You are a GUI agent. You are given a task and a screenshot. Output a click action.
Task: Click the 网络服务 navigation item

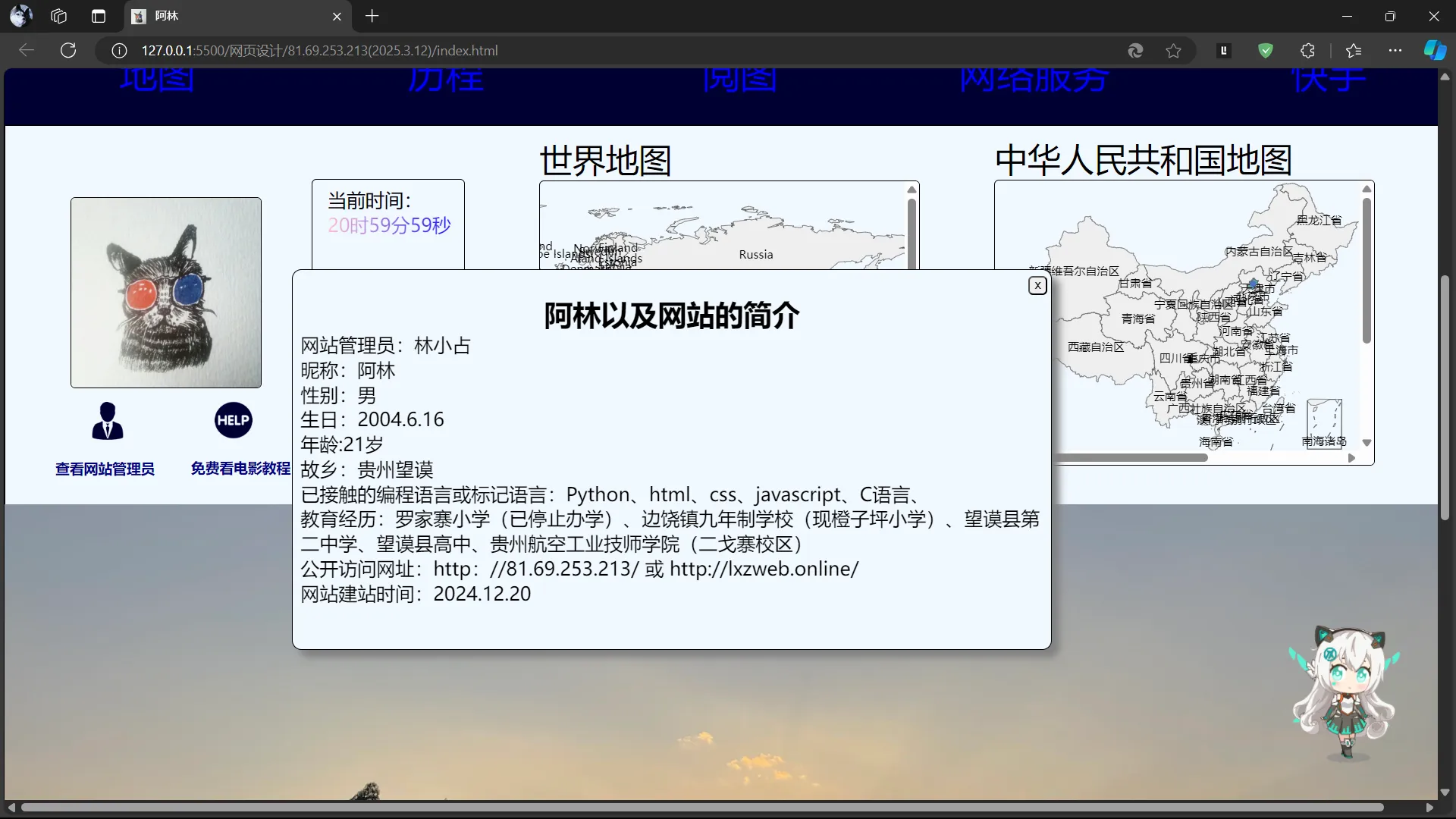point(1034,80)
